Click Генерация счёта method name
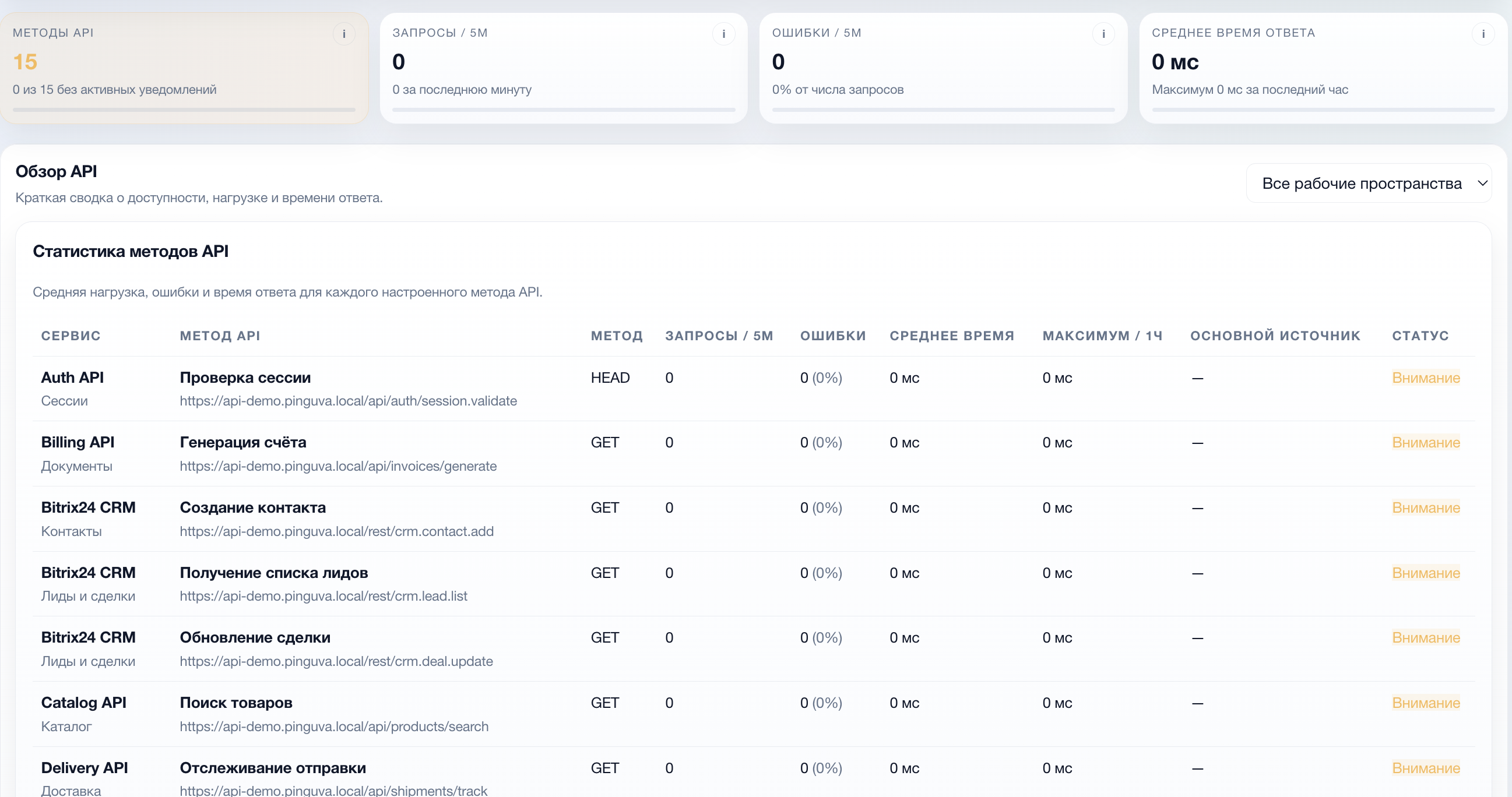1512x797 pixels. pyautogui.click(x=243, y=442)
